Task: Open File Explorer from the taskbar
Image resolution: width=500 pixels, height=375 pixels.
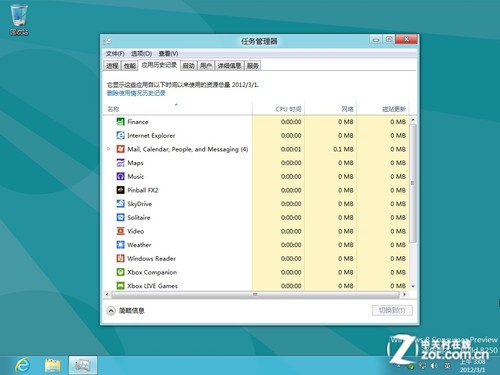Action: (53, 365)
